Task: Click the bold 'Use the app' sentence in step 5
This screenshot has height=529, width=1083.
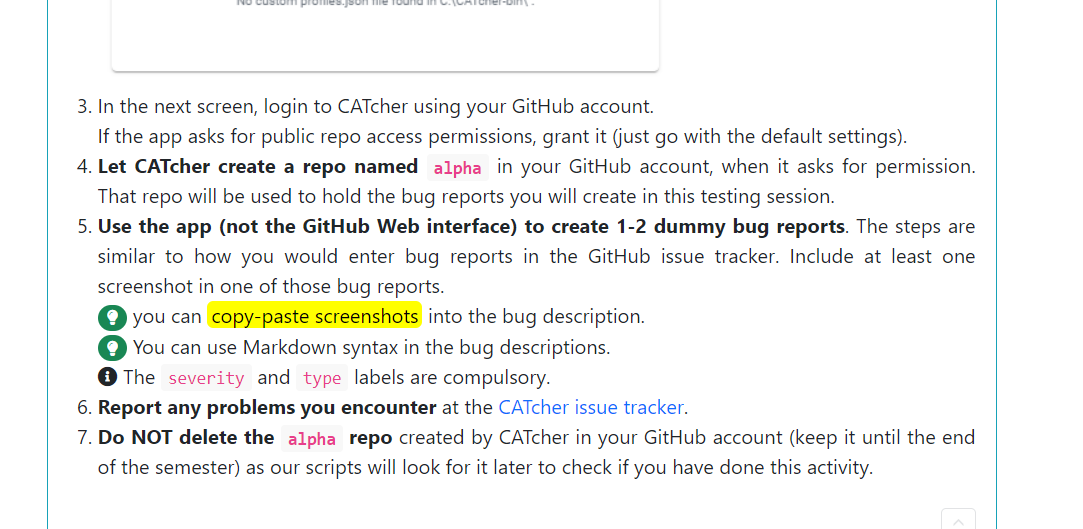Action: pos(471,227)
